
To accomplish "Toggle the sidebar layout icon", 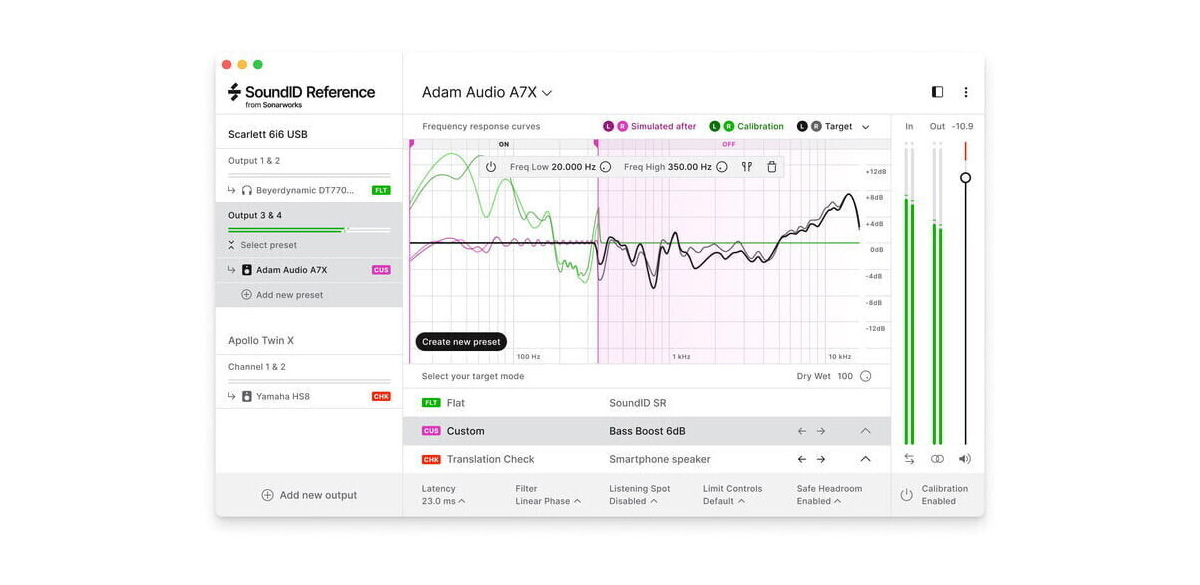I will click(937, 92).
